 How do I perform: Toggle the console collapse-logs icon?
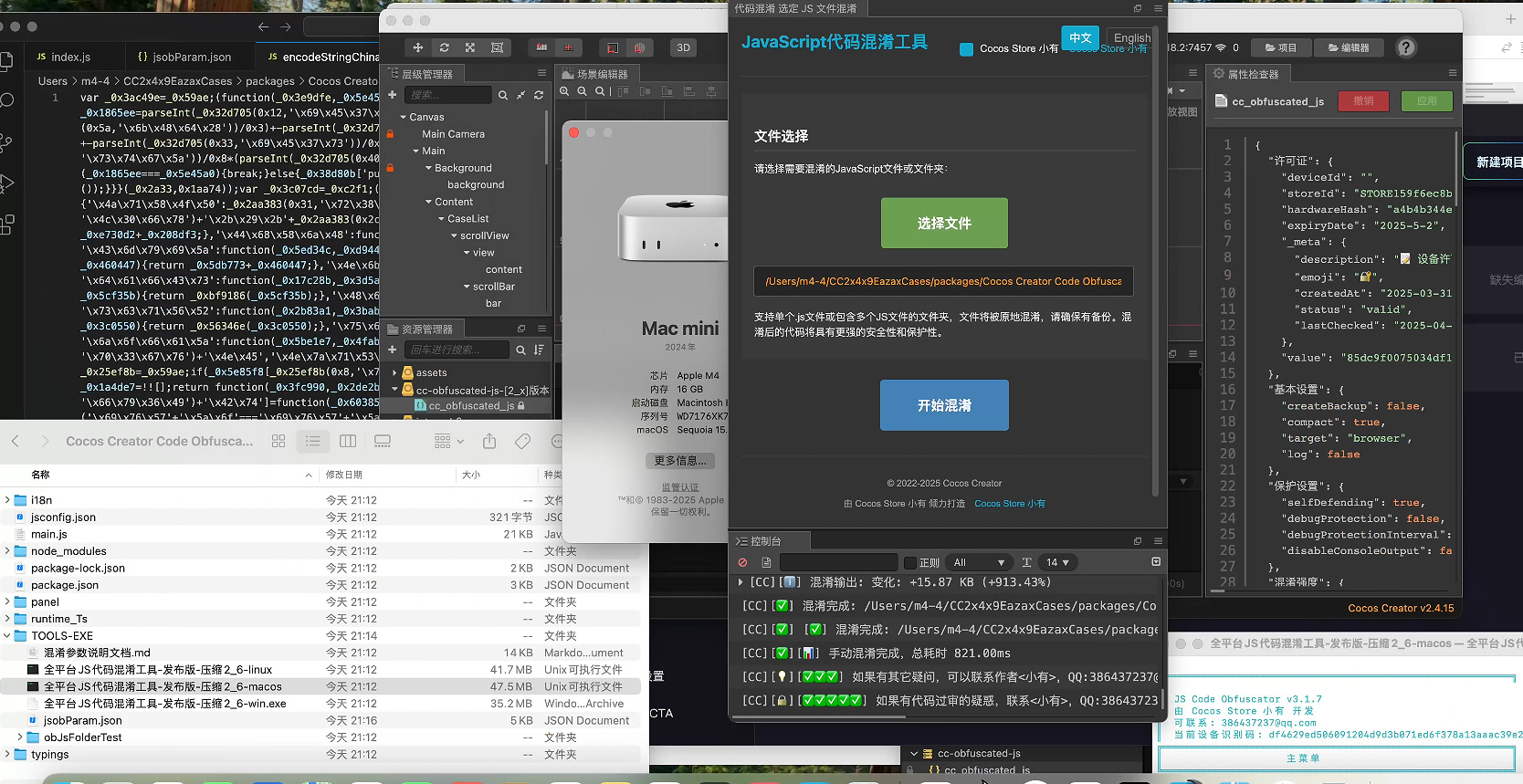pyautogui.click(x=1156, y=562)
